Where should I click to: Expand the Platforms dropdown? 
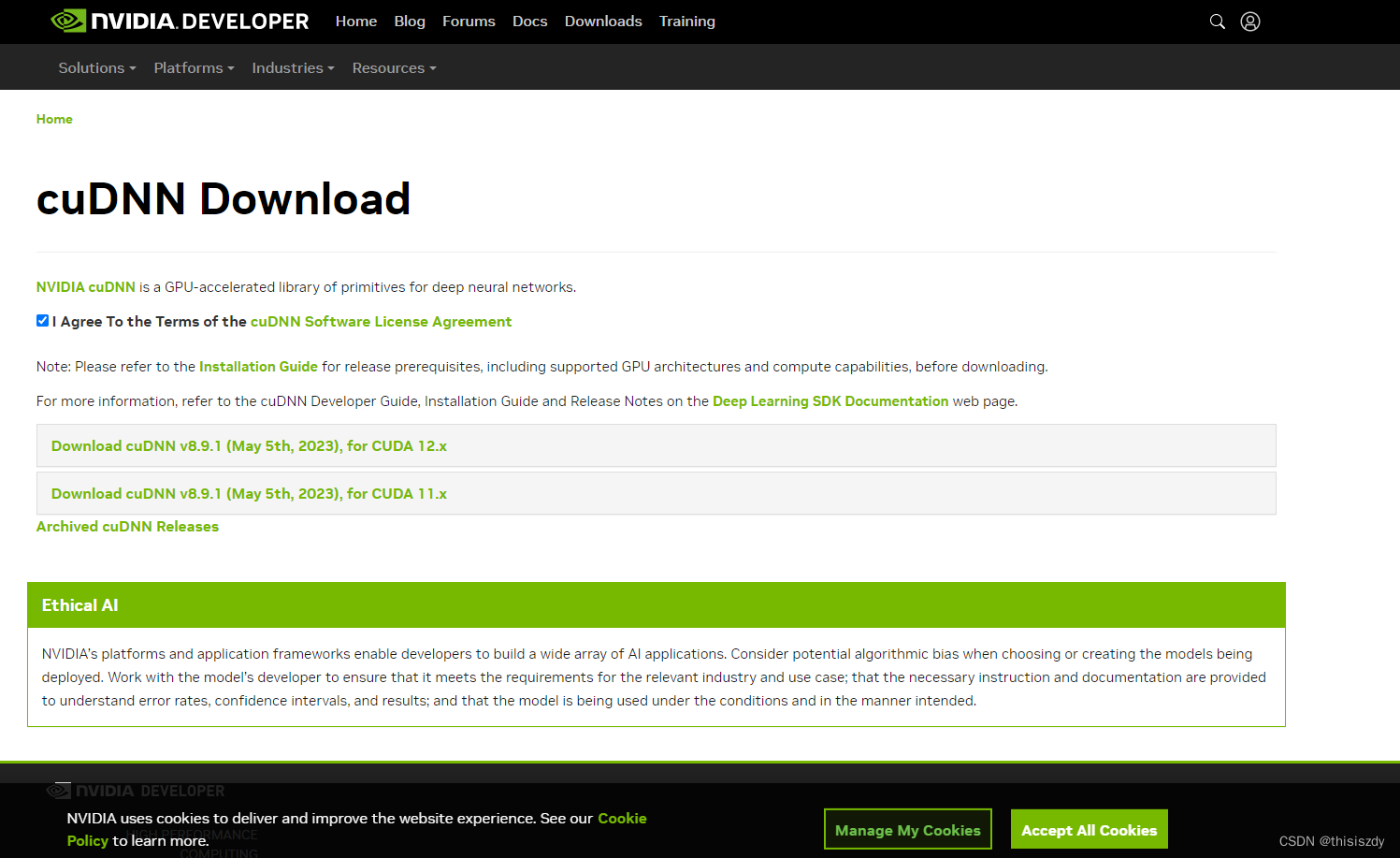point(195,67)
